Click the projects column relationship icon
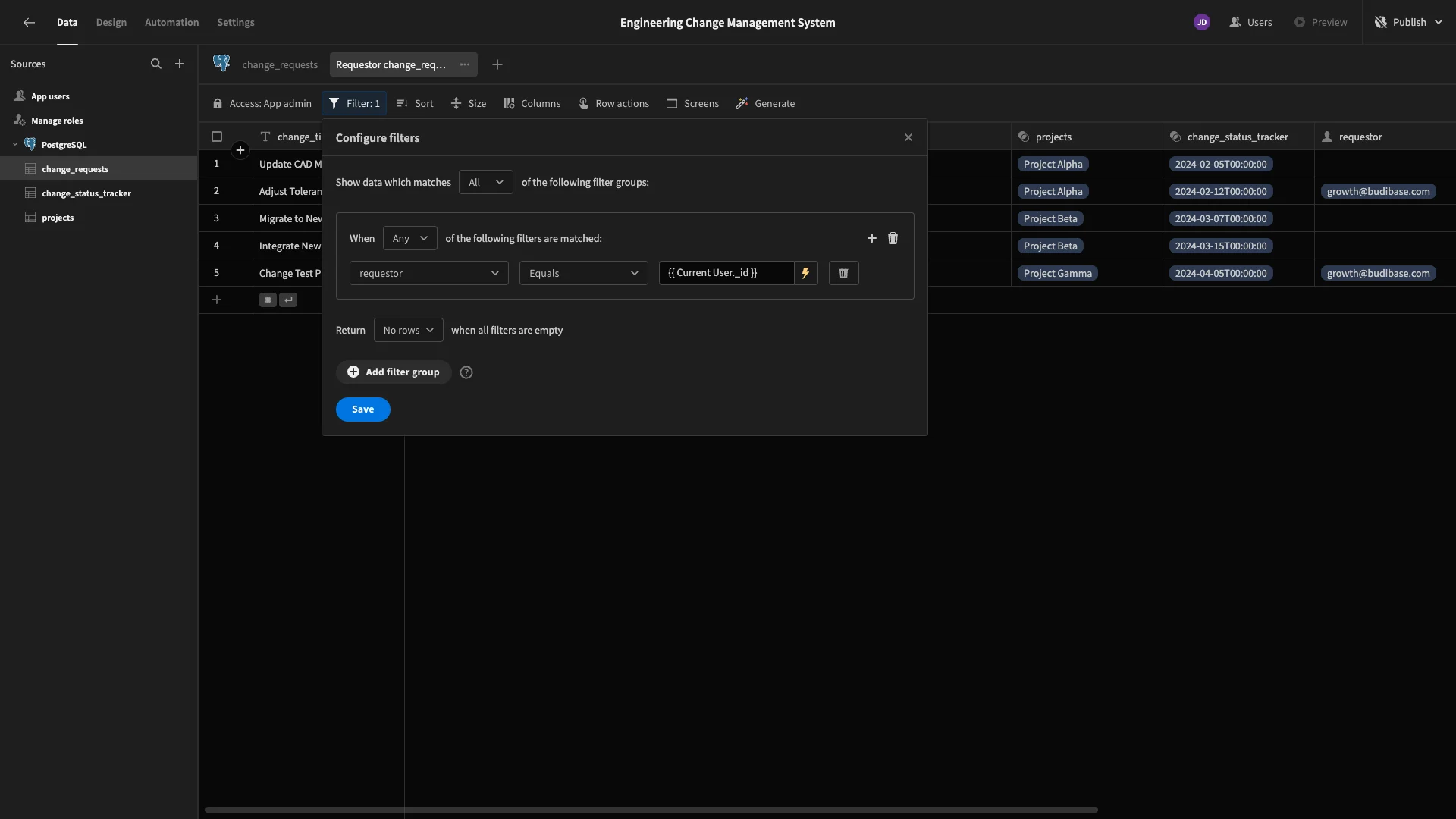 1024,136
